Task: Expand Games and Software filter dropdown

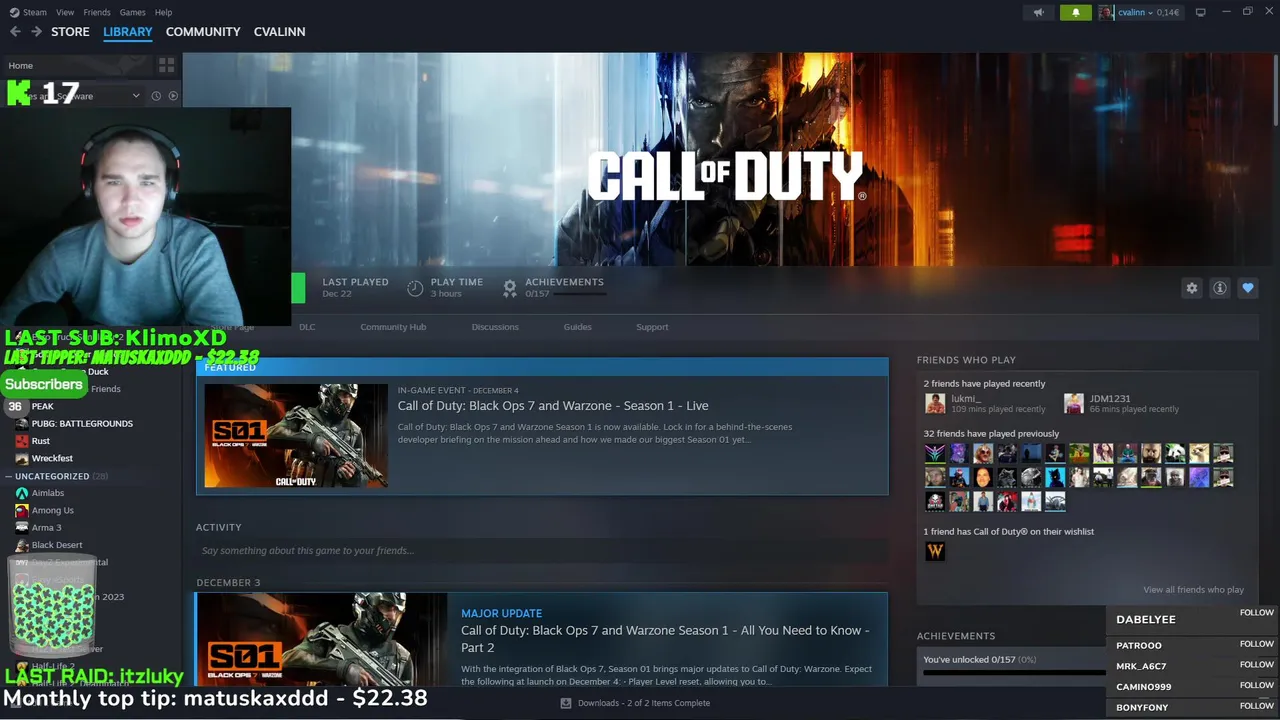Action: point(136,96)
